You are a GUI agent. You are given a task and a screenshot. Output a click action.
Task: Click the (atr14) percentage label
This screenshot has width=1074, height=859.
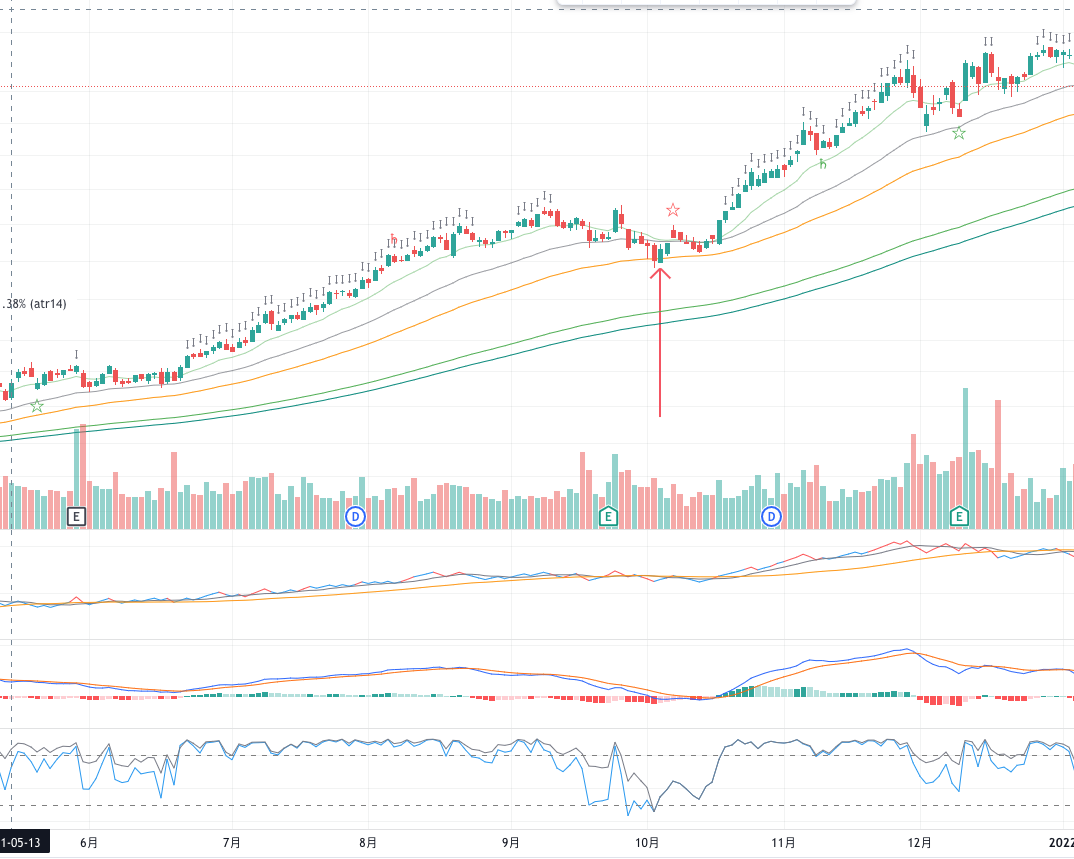(x=34, y=303)
